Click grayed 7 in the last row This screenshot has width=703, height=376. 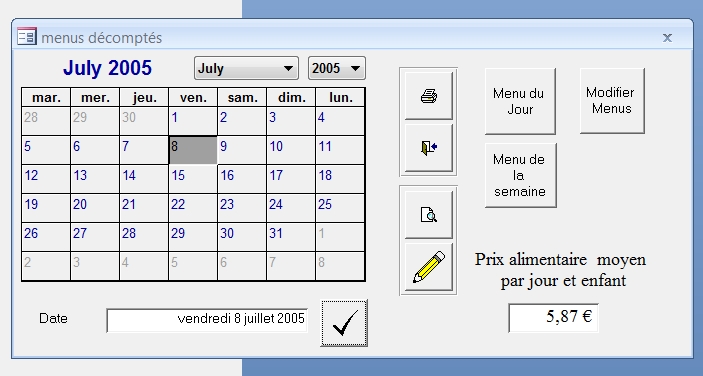291,266
